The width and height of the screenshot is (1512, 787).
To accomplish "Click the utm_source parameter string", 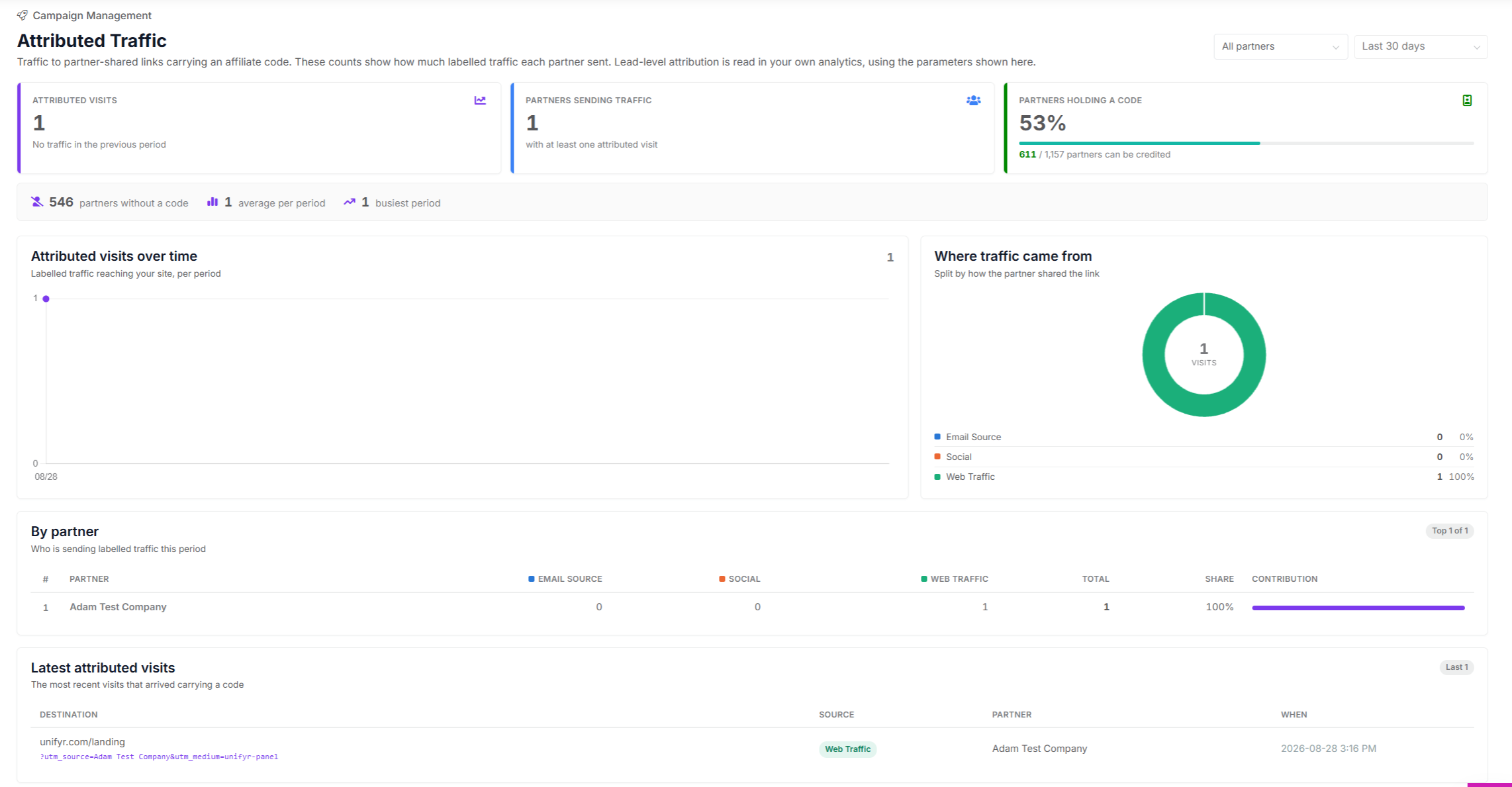I will (x=159, y=757).
